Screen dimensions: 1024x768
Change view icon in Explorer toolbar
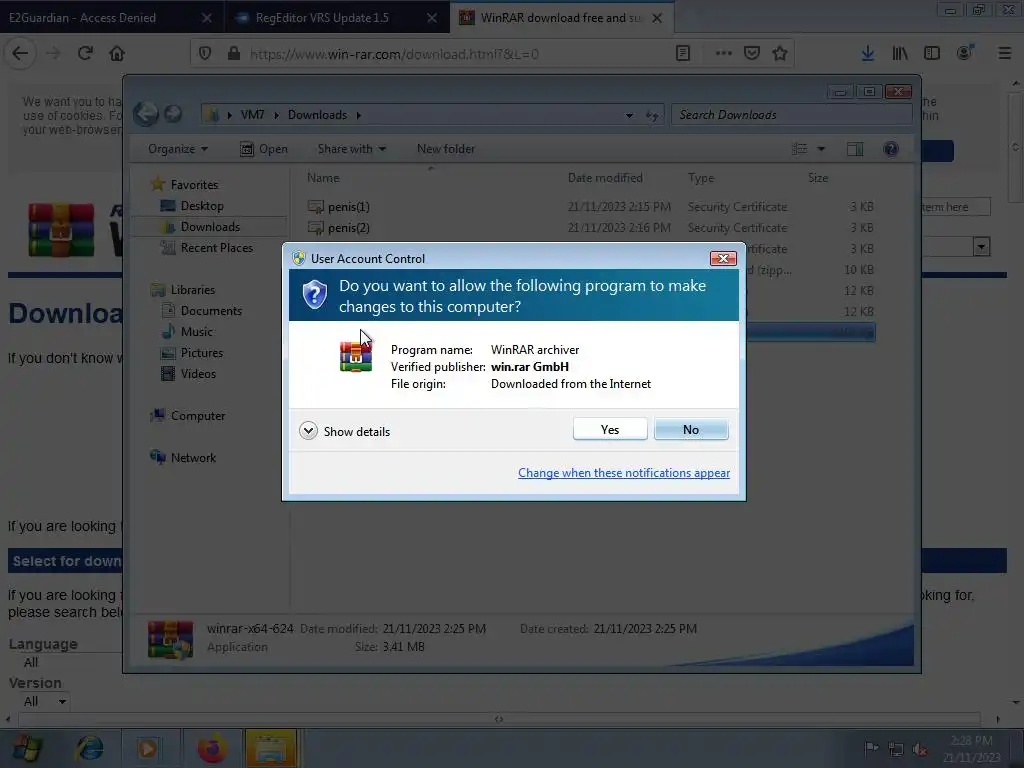pos(800,149)
